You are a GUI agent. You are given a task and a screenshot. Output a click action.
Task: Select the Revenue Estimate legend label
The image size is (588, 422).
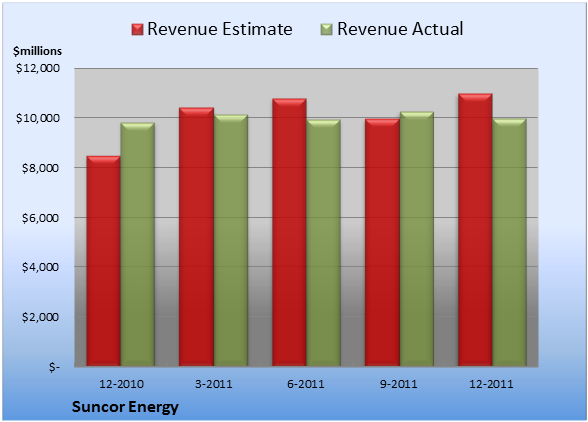(220, 29)
